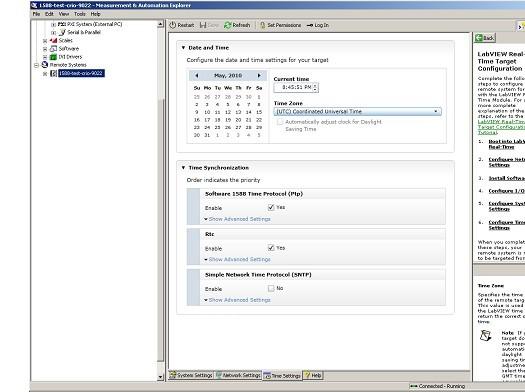Expand the 1588-test-crio-9022 tree node
This screenshot has height=392, width=525.
click(45, 74)
